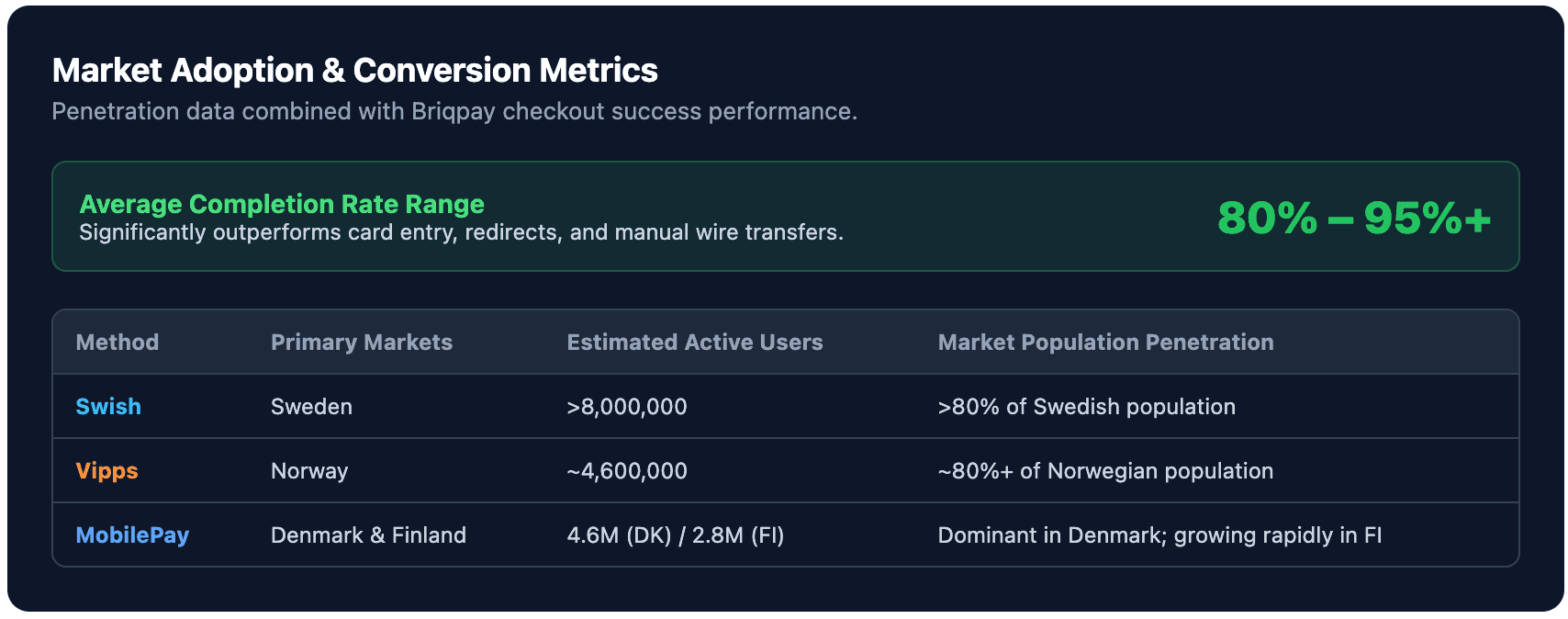
Task: Select the 'Vipps' method name
Action: (107, 471)
